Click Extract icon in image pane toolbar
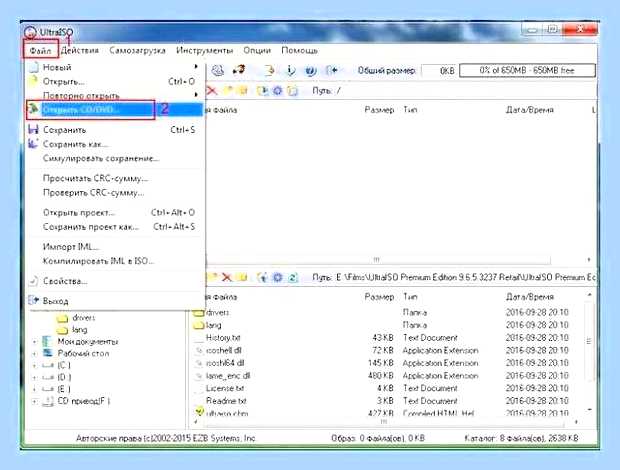The width and height of the screenshot is (620, 470). coord(262,91)
